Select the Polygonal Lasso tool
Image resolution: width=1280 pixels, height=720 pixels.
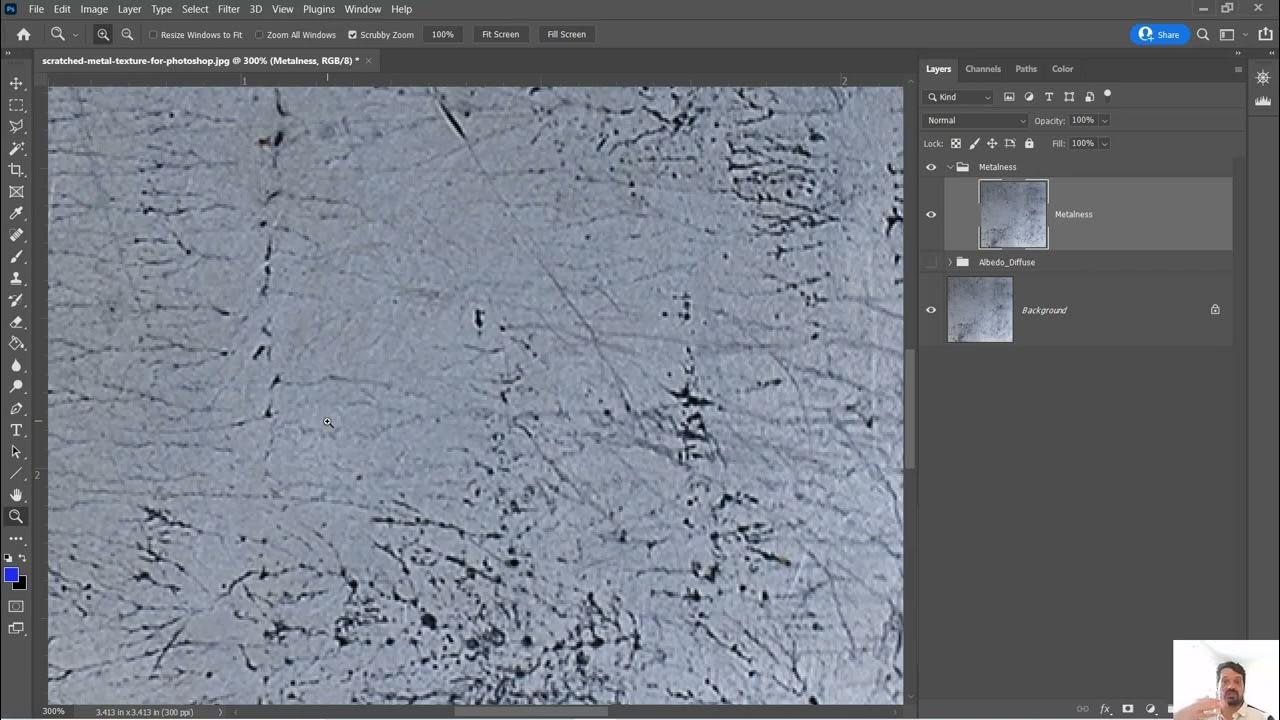(x=16, y=127)
